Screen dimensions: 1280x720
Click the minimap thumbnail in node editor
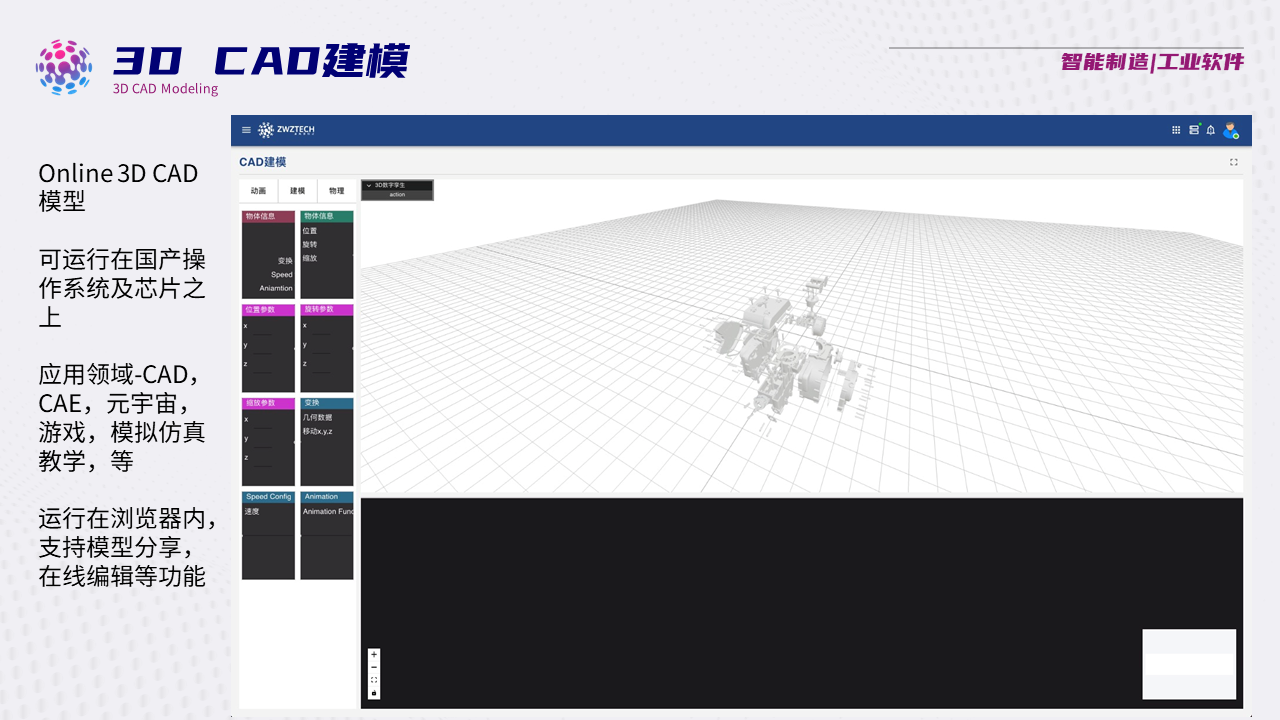1189,664
